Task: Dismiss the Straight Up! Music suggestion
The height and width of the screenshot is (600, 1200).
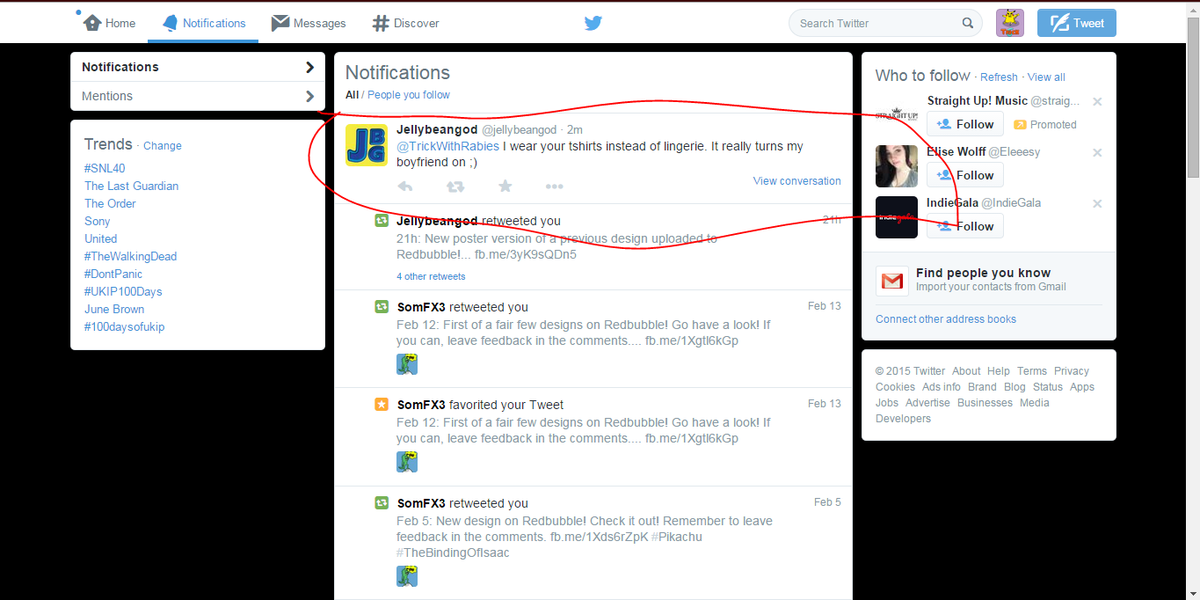Action: [1097, 102]
